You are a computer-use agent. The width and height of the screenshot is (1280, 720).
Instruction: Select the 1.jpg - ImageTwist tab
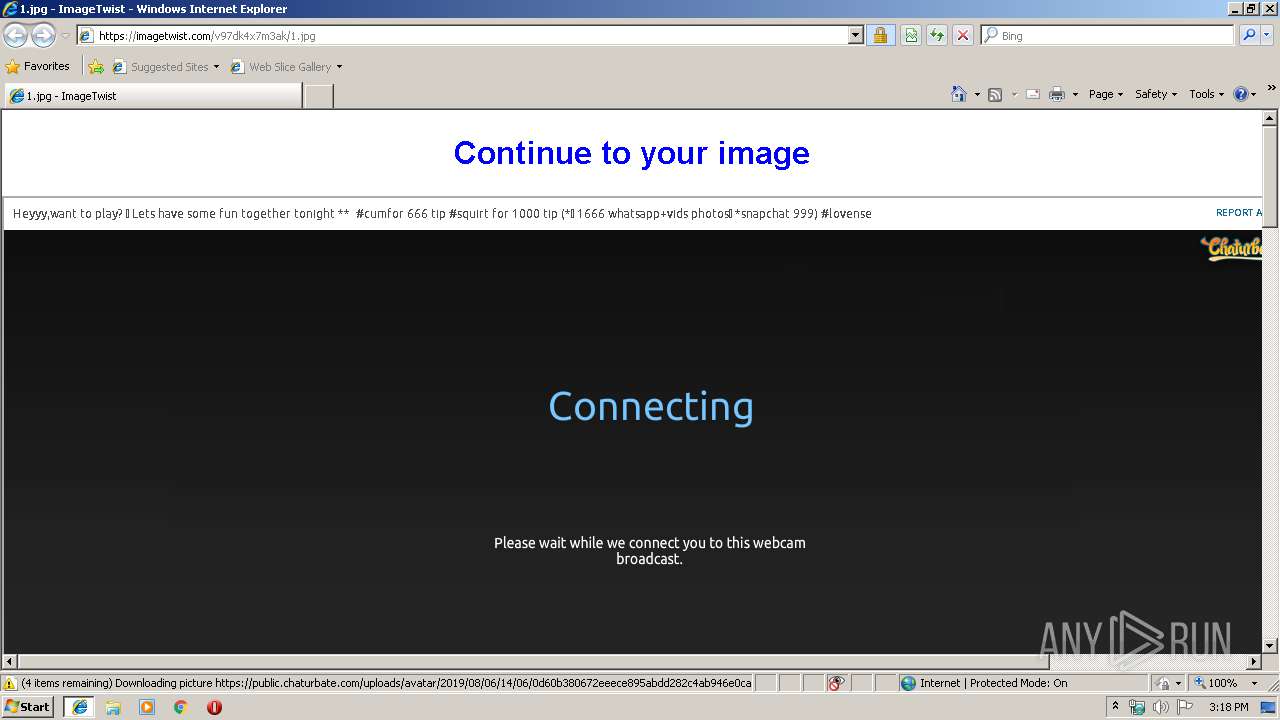[x=153, y=96]
